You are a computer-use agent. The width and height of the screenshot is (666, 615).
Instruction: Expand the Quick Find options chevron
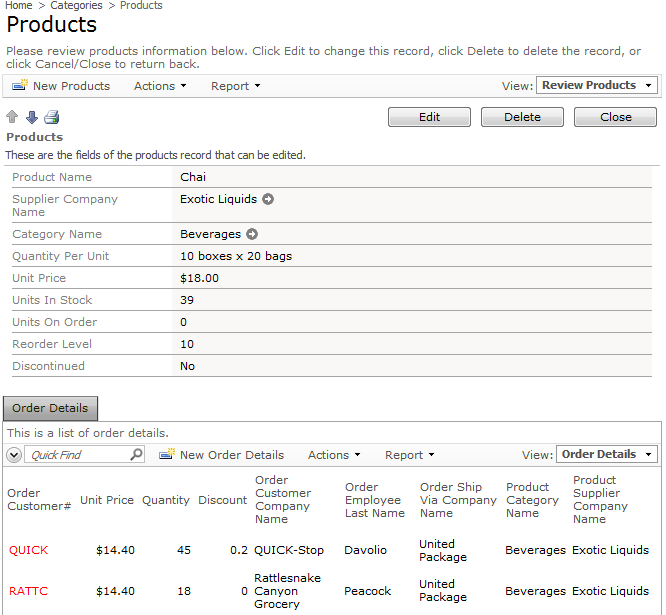pyautogui.click(x=14, y=455)
